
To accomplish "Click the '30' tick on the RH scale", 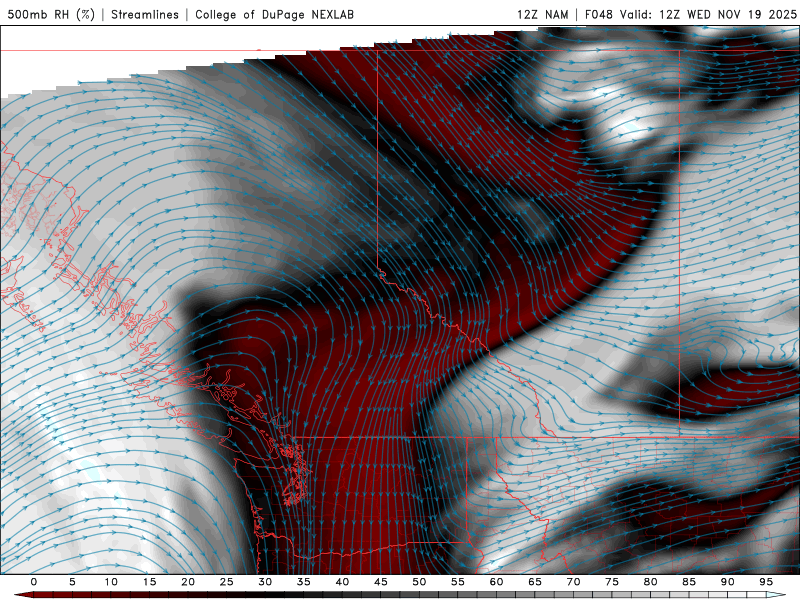I will click(265, 582).
